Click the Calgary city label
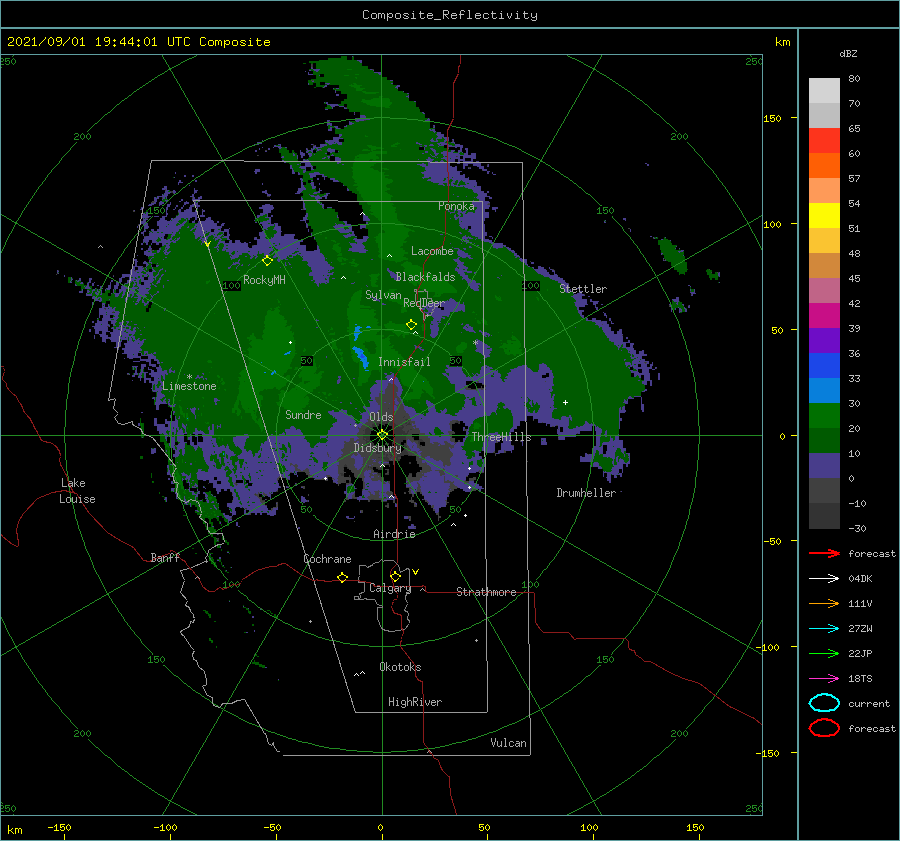 pos(390,588)
